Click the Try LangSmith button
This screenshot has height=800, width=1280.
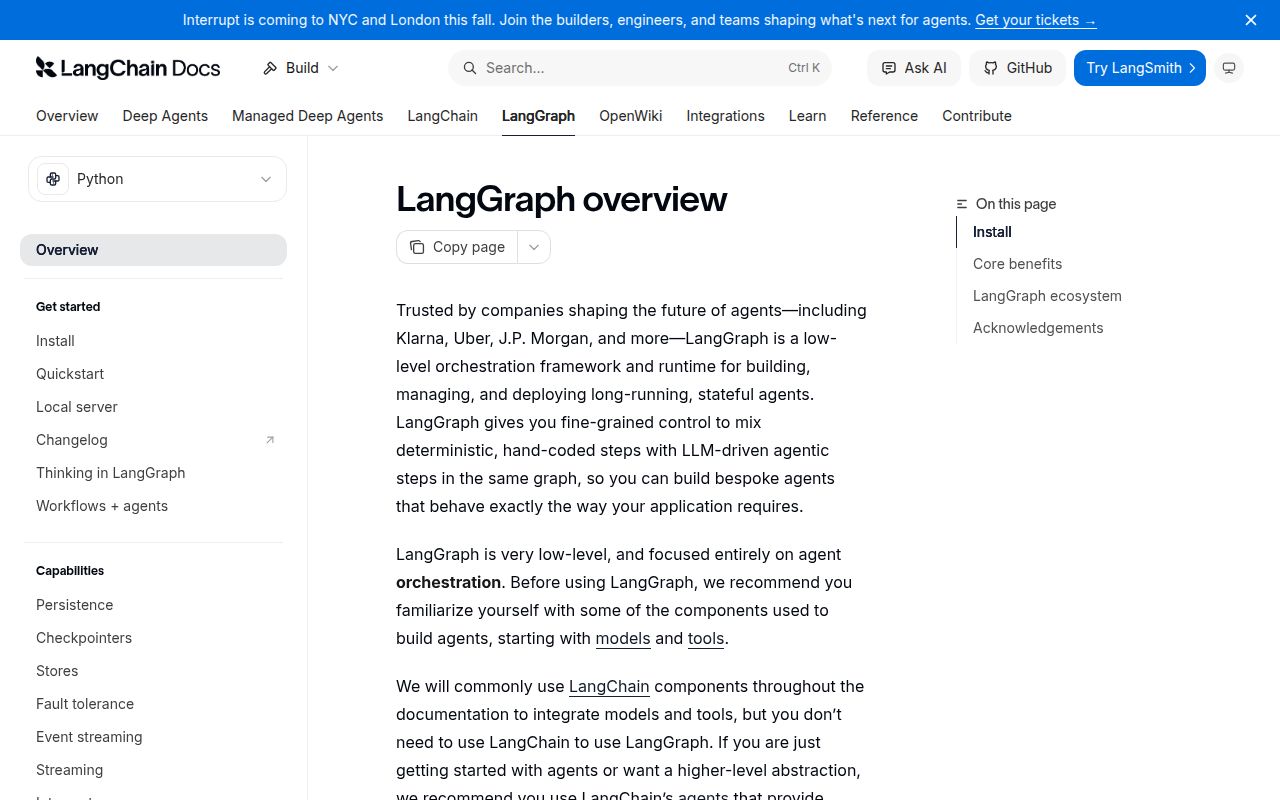[x=1140, y=68]
